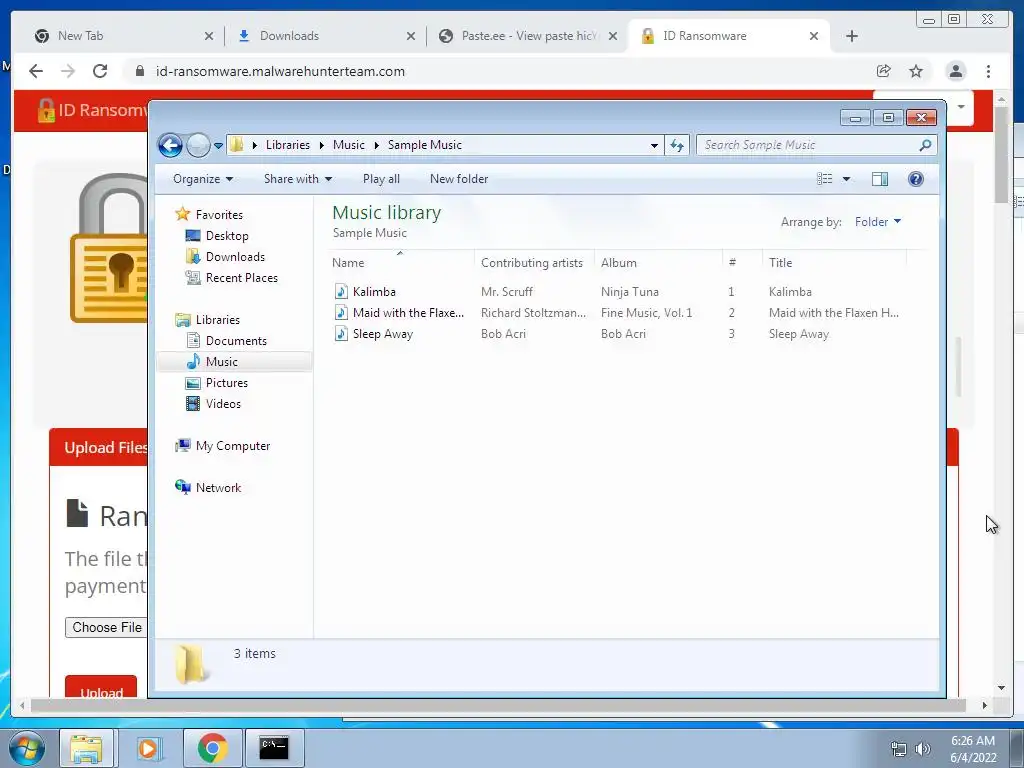This screenshot has height=768, width=1024.
Task: Open the Arrange by Folder dropdown
Action: pyautogui.click(x=878, y=222)
